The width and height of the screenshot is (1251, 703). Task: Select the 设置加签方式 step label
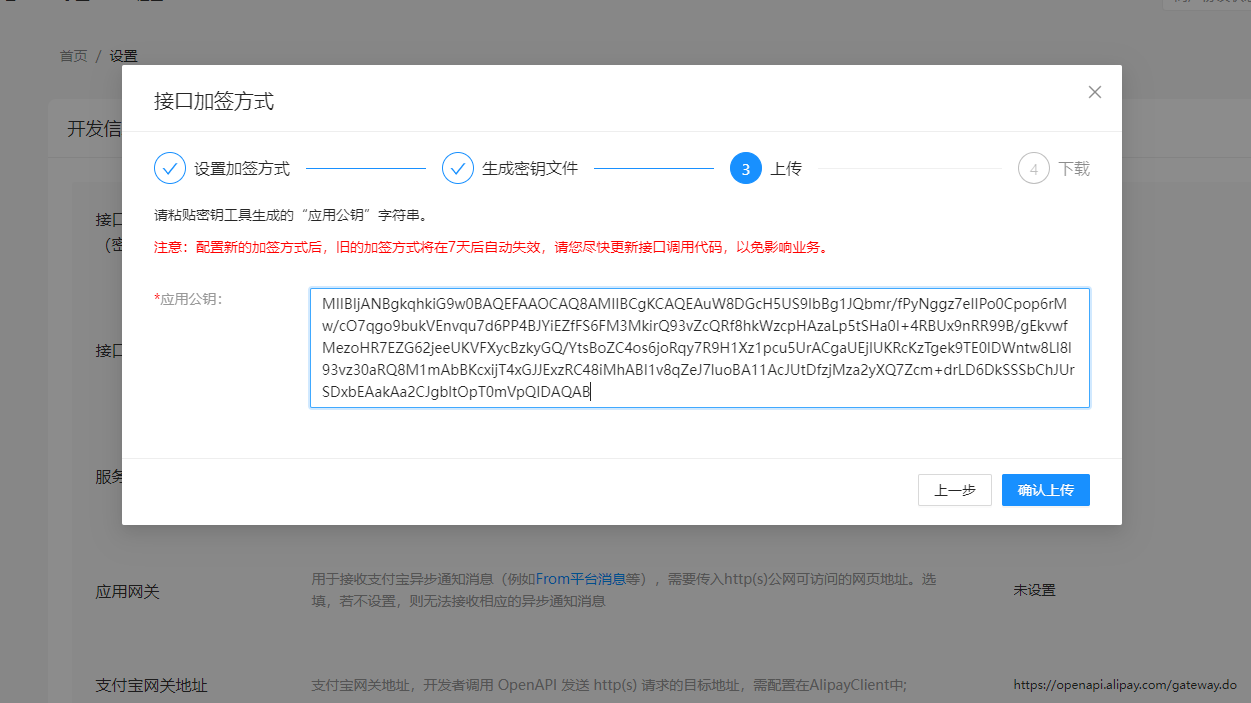242,169
